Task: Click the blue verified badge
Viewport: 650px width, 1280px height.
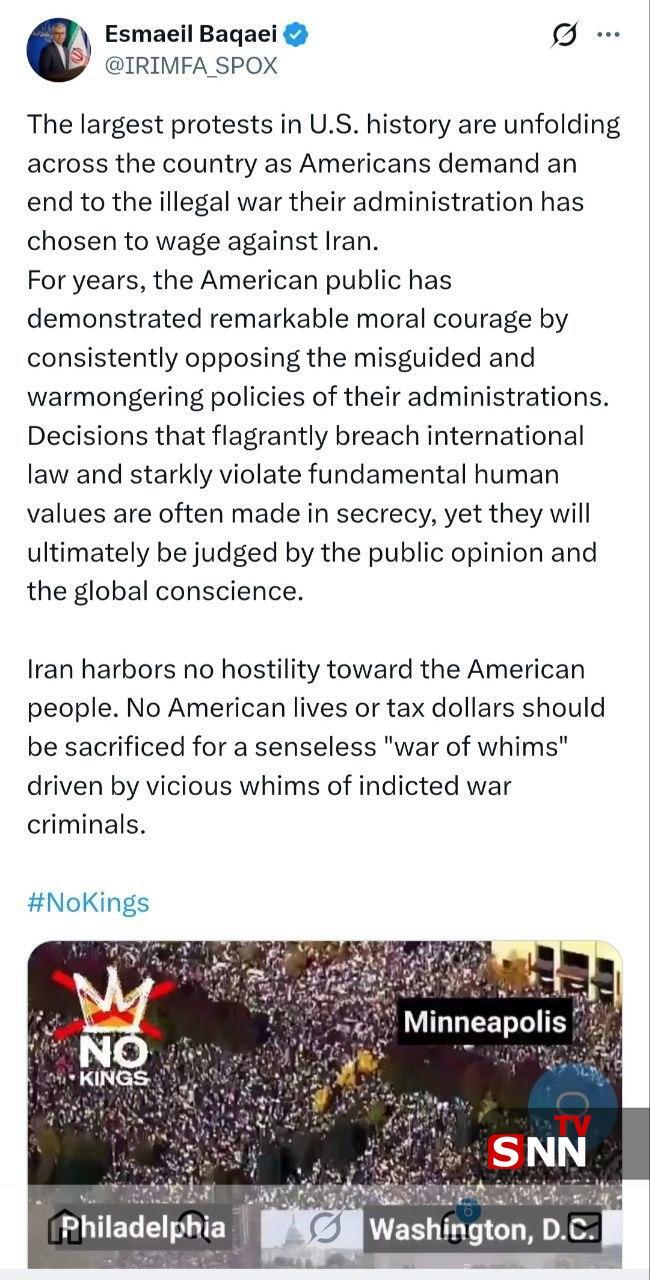Action: pos(296,36)
